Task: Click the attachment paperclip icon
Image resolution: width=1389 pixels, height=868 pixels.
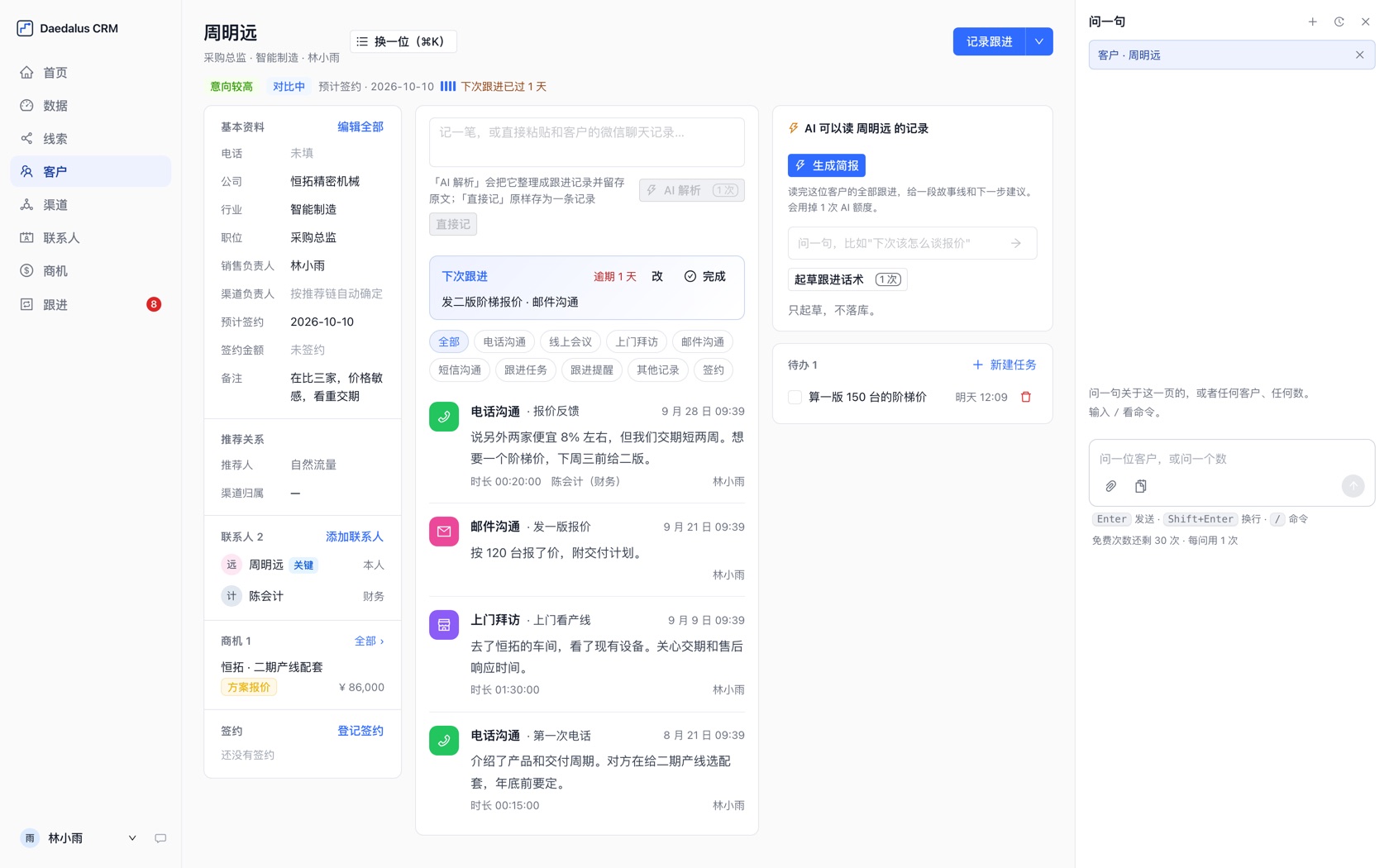Action: pos(1111,486)
